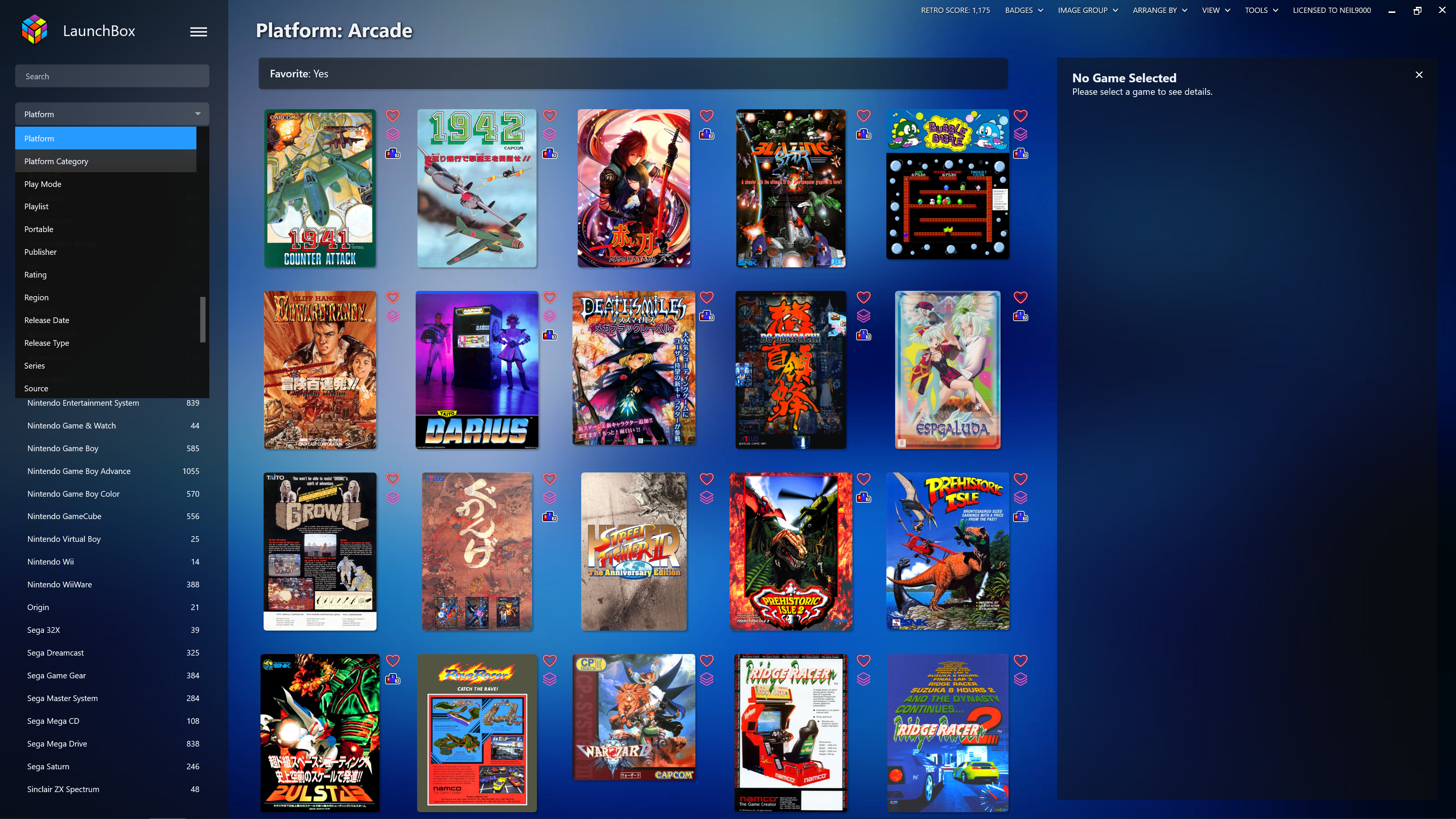Viewport: 1456px width, 819px height.
Task: Click layers badge beside Bubble Bobble cover
Action: click(x=1020, y=135)
